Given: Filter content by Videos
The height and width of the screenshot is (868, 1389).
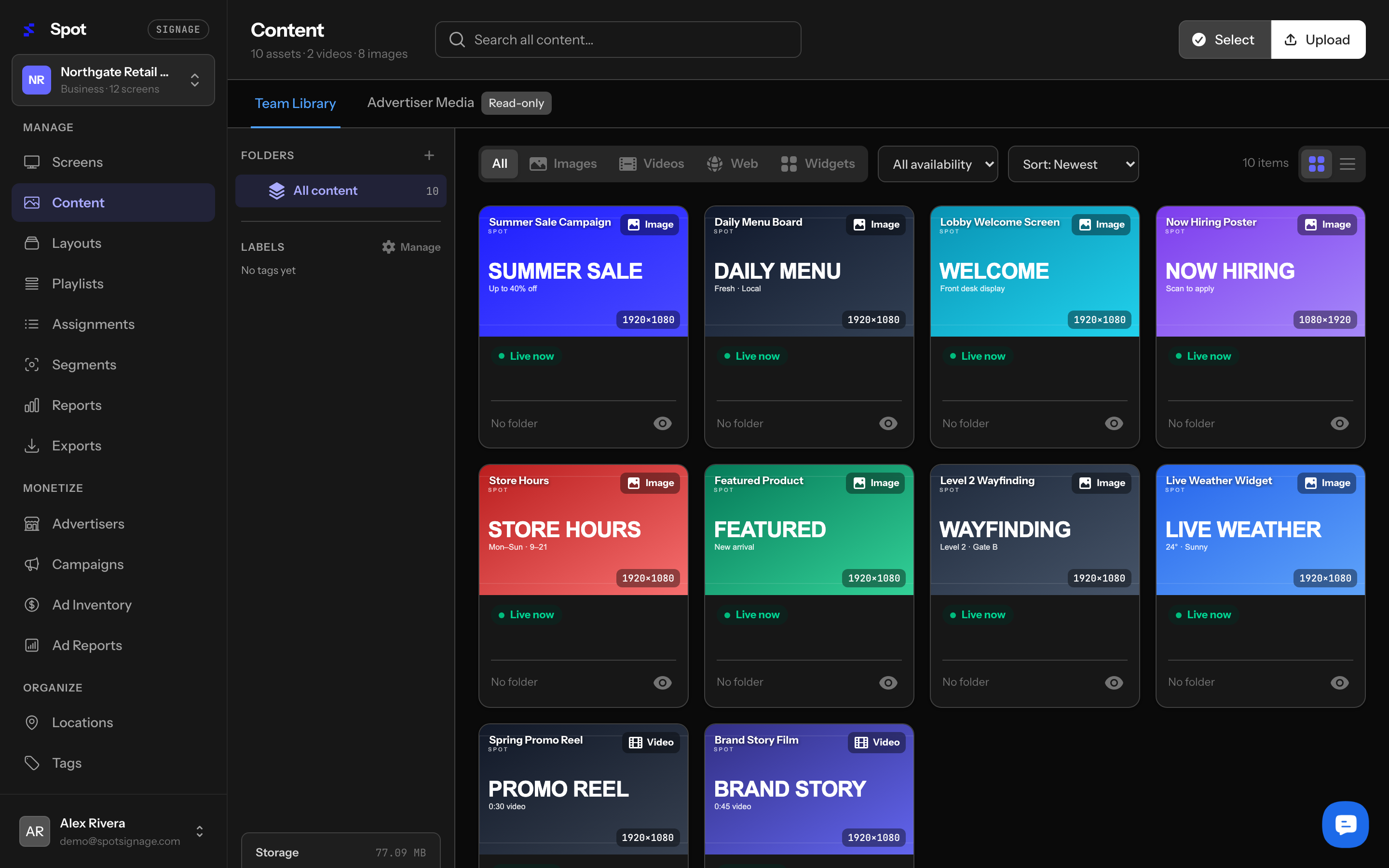Looking at the screenshot, I should [652, 163].
